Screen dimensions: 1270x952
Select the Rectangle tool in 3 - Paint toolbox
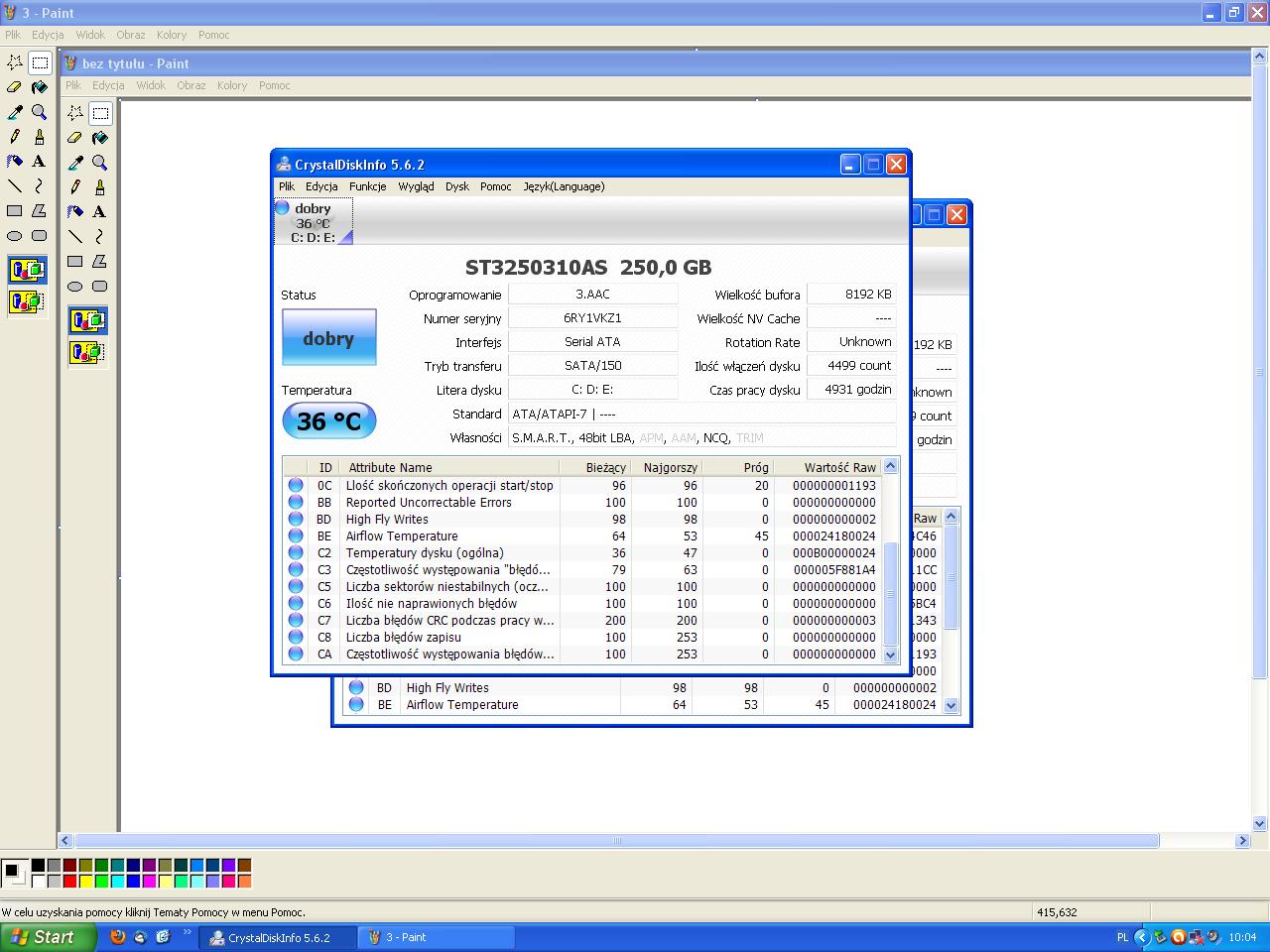[15, 211]
